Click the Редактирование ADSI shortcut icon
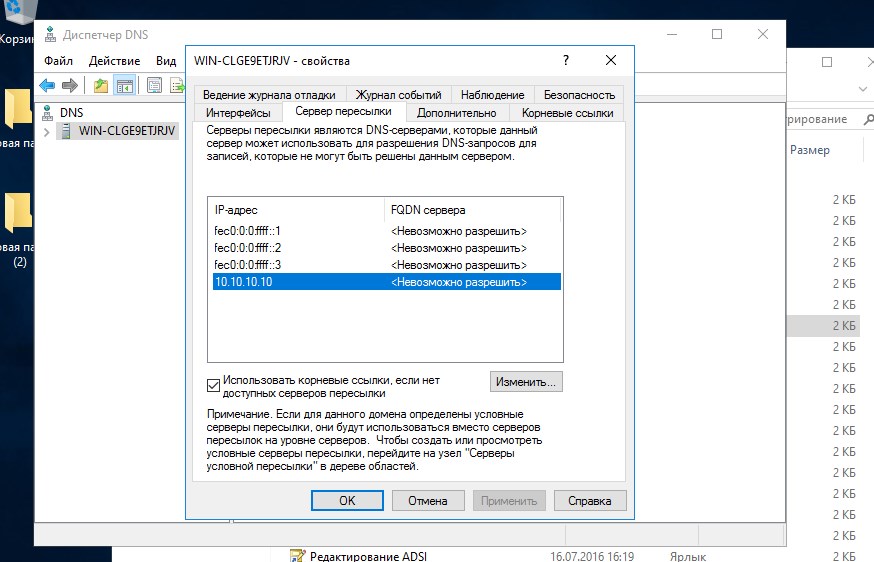This screenshot has height=562, width=874. coord(298,556)
